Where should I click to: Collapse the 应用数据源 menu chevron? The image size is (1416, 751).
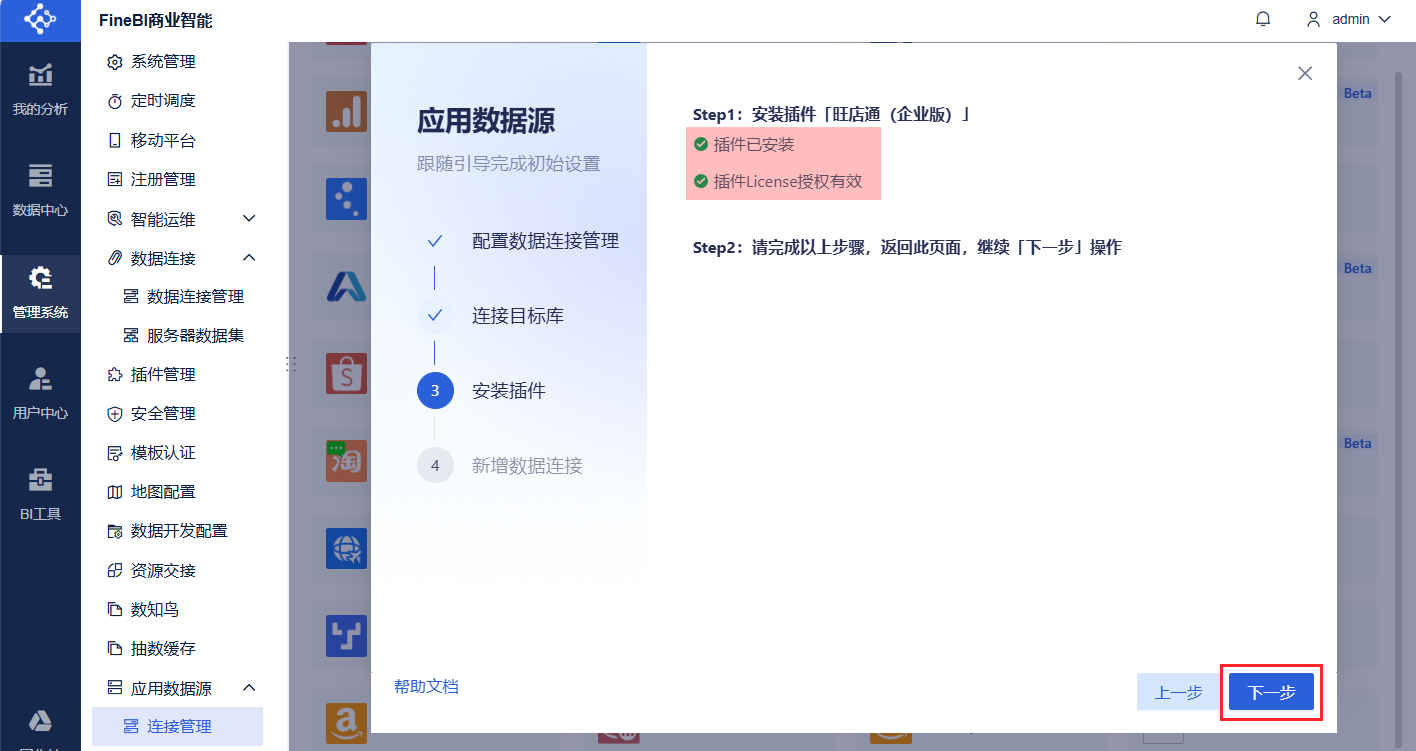tap(250, 688)
